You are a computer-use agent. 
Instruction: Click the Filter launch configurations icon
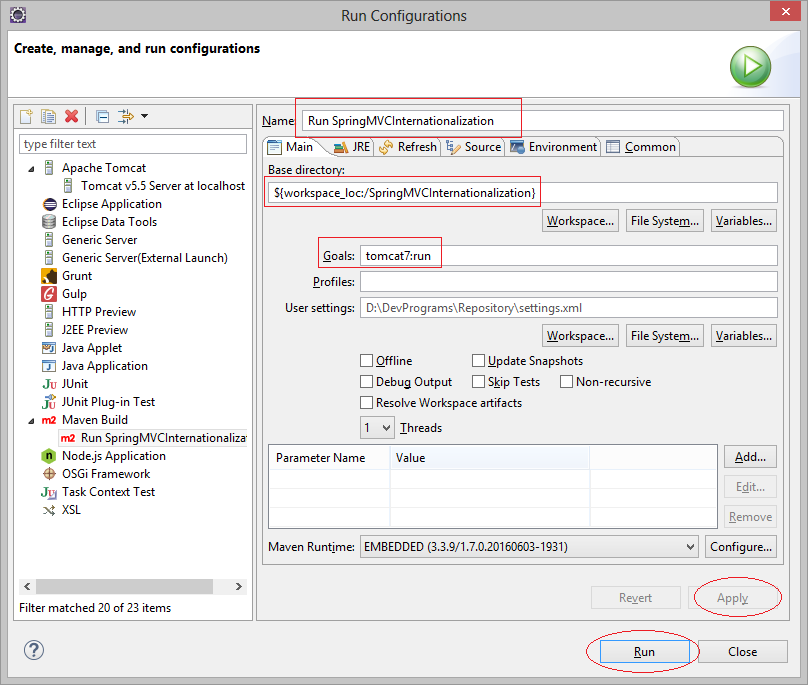coord(125,116)
